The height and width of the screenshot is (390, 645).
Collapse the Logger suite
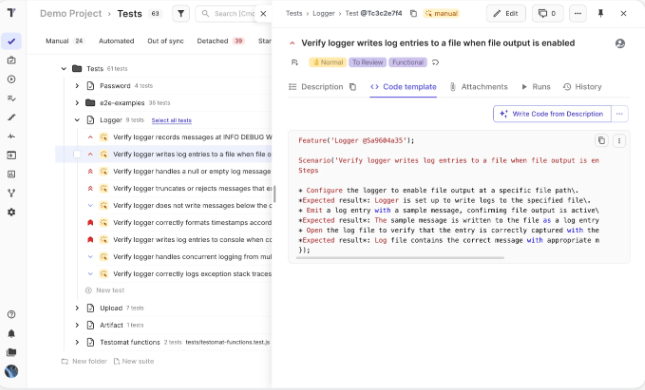tap(77, 120)
